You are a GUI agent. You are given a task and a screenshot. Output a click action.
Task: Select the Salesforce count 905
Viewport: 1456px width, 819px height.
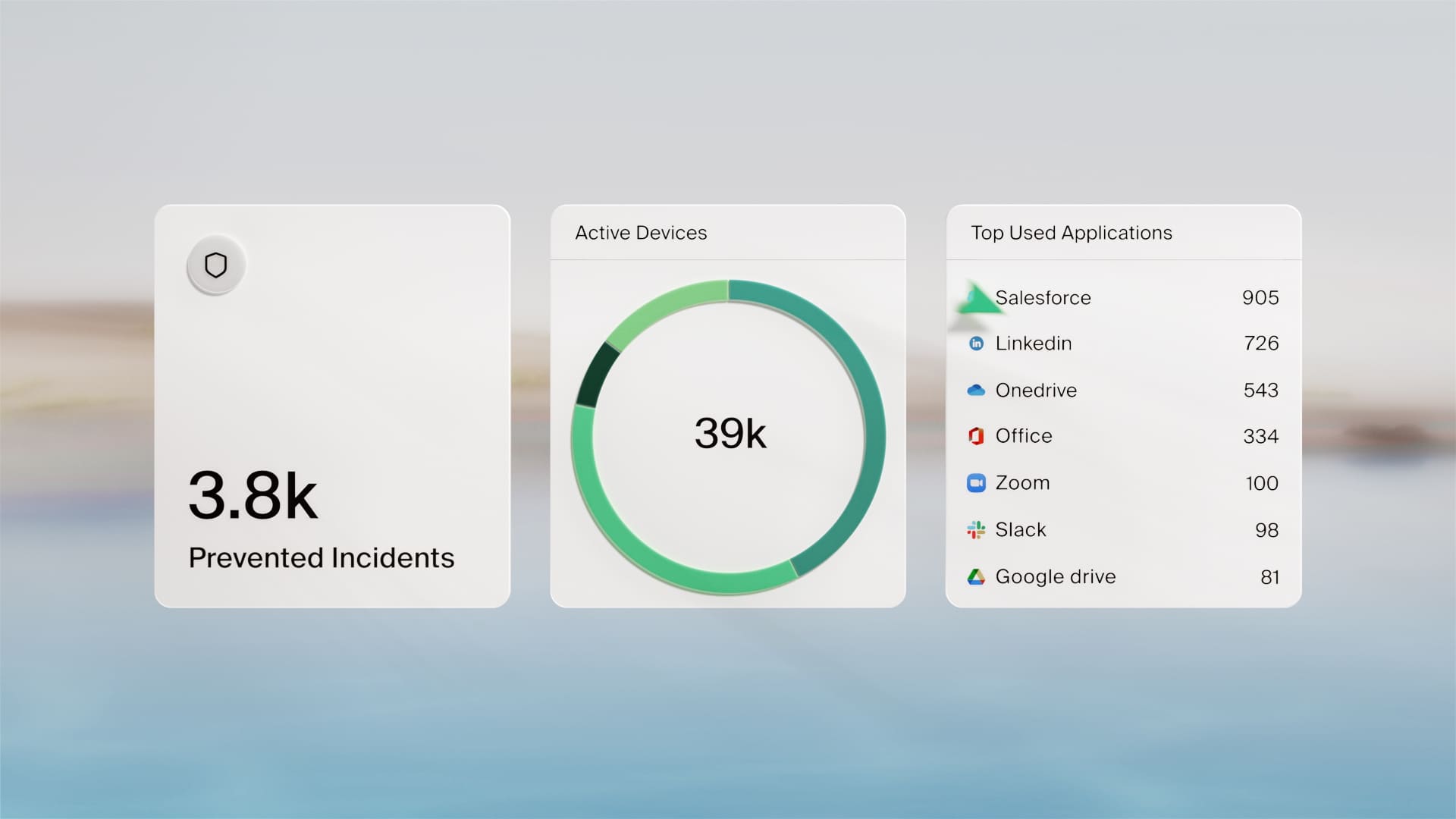[1260, 298]
